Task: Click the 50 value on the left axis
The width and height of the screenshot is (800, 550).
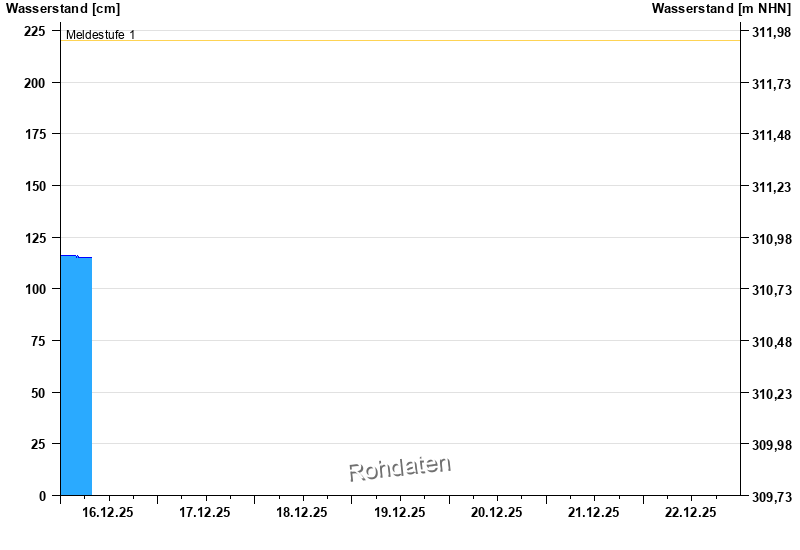Action: [38, 393]
